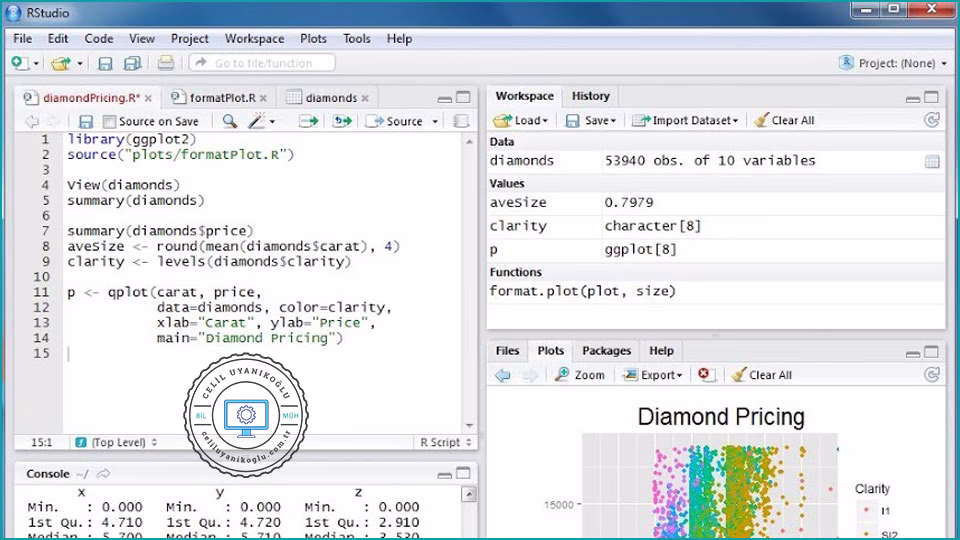The width and height of the screenshot is (960, 540).
Task: Click the previous plot arrow icon
Action: coord(503,375)
